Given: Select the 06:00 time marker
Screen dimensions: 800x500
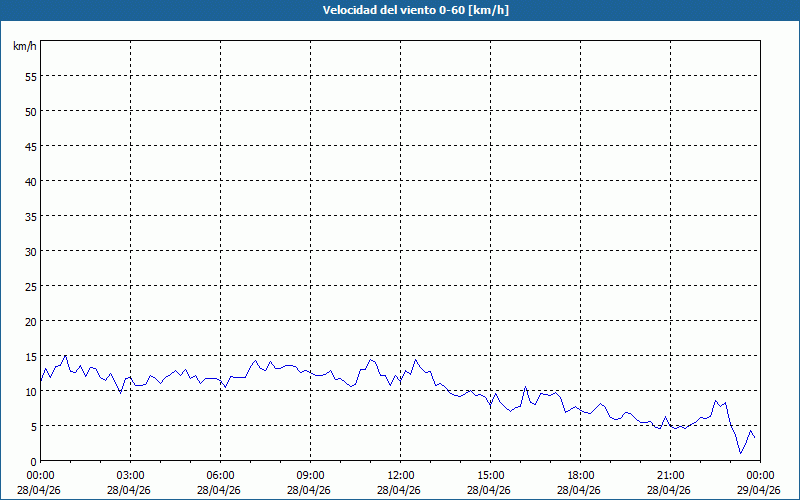Looking at the screenshot, I should click(x=220, y=475).
